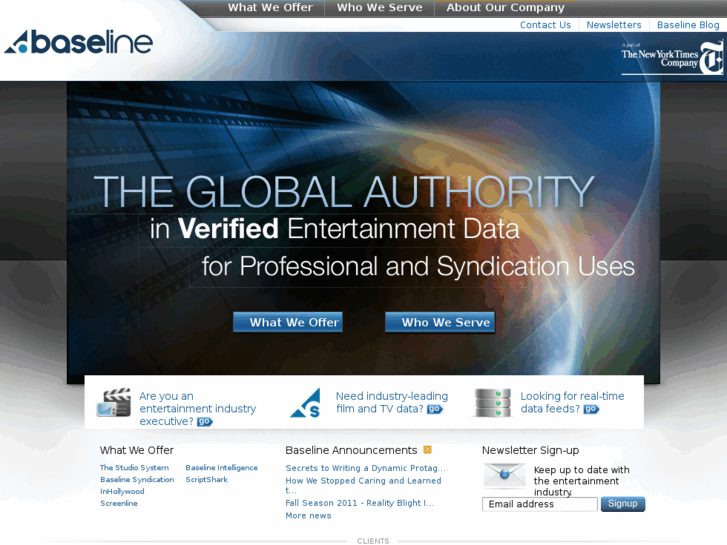
Task: Click 'THE GLOBAL AUTHORITY' hero banner headline
Action: coord(344,192)
